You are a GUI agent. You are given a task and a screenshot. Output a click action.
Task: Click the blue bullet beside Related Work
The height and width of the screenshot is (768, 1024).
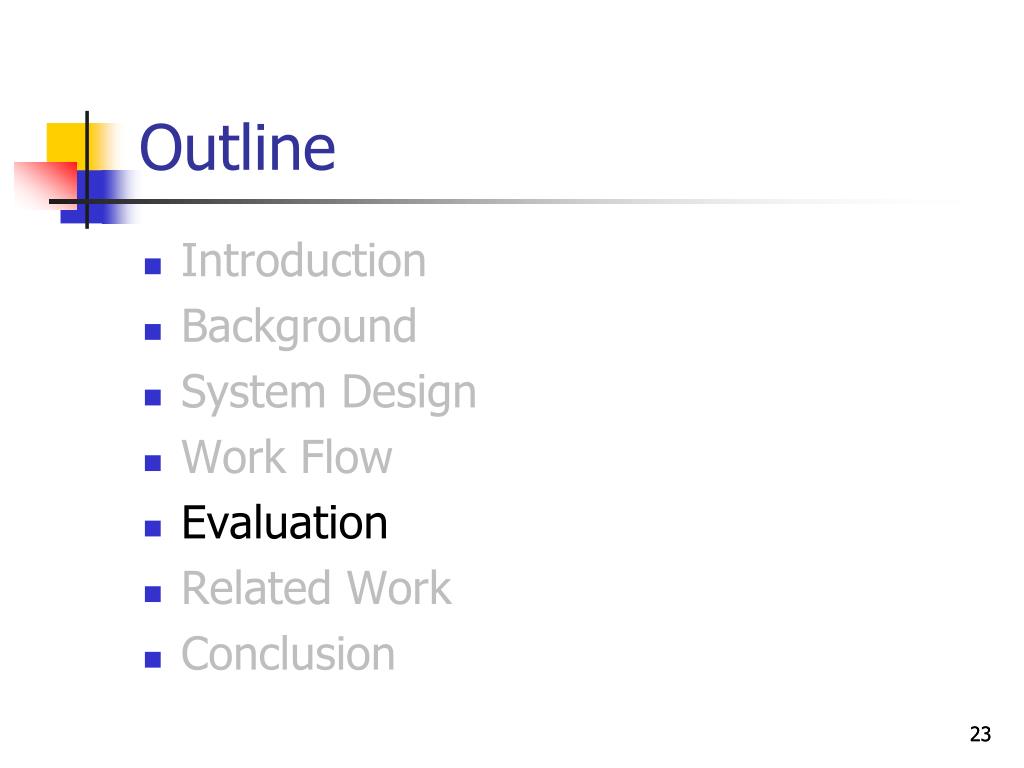(153, 594)
